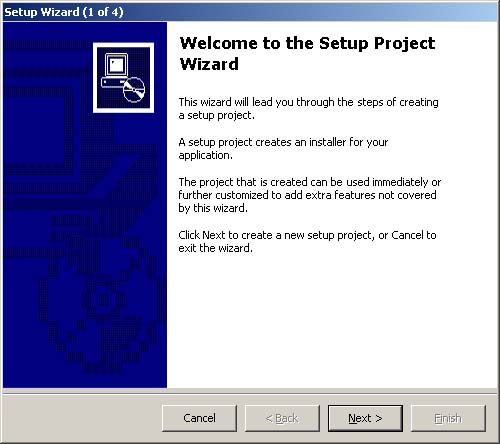Click the blue decorative side banner
500x444 pixels.
coord(85,205)
